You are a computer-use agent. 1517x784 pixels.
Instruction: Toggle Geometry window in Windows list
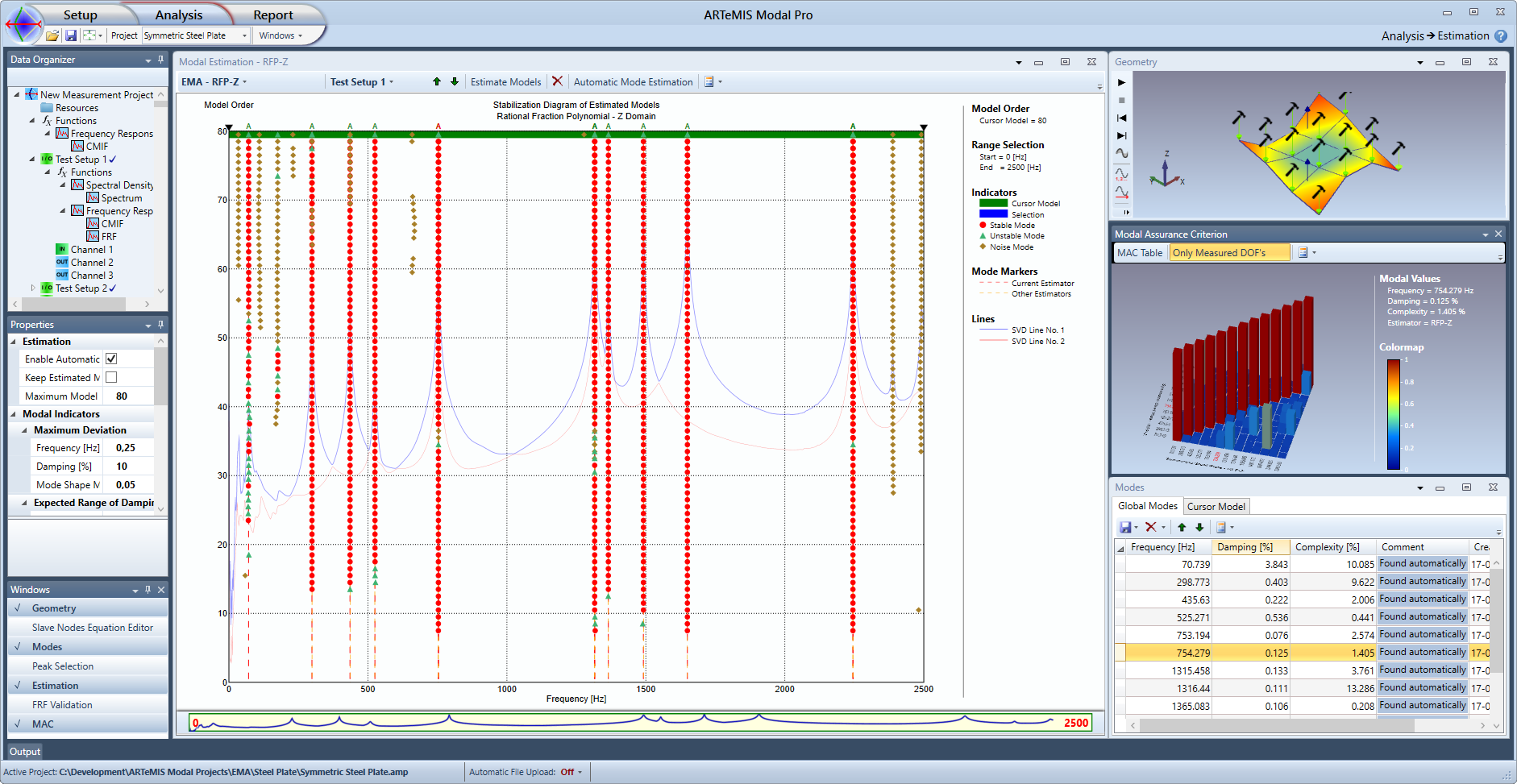[x=88, y=608]
